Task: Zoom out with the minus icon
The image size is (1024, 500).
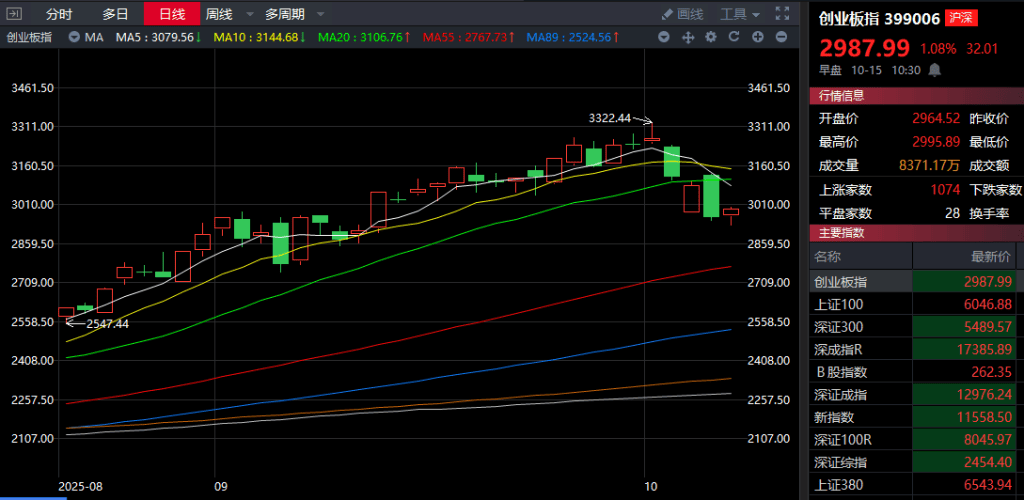Action: (780, 37)
